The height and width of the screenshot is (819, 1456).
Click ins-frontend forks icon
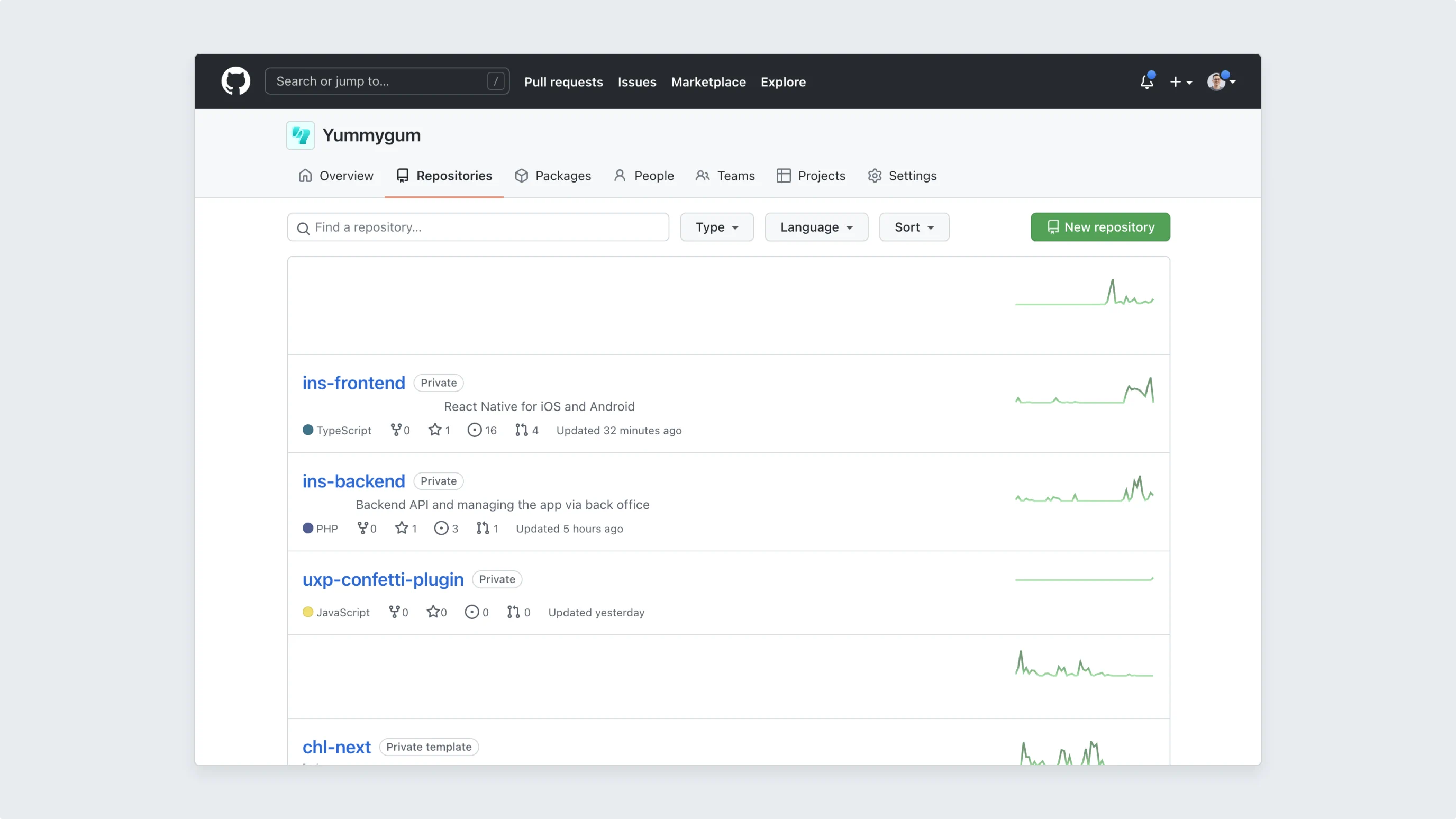click(396, 430)
